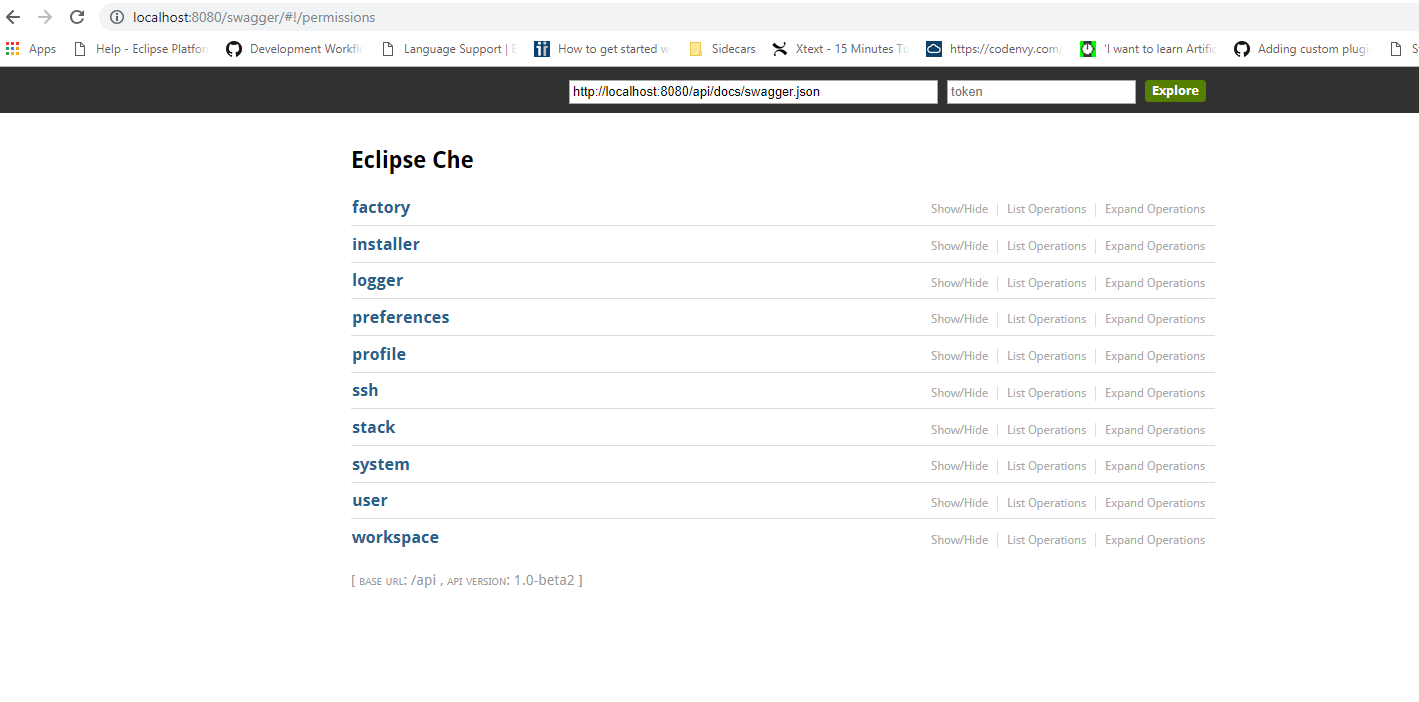Click List Operations for logger

(x=1046, y=283)
